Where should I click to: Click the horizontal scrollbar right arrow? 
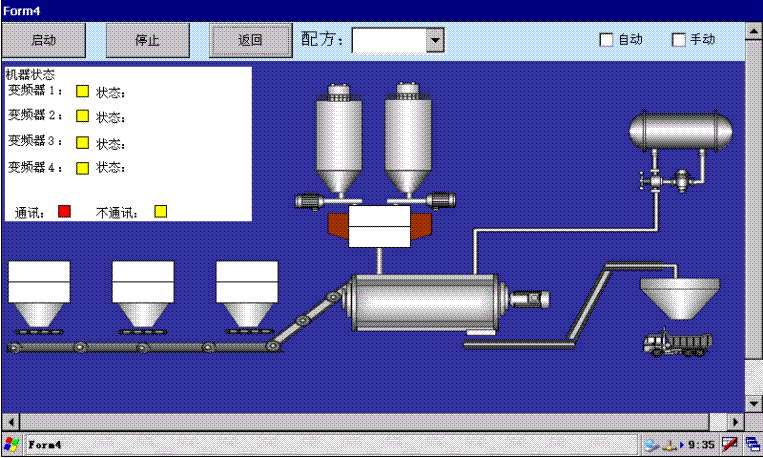click(735, 421)
